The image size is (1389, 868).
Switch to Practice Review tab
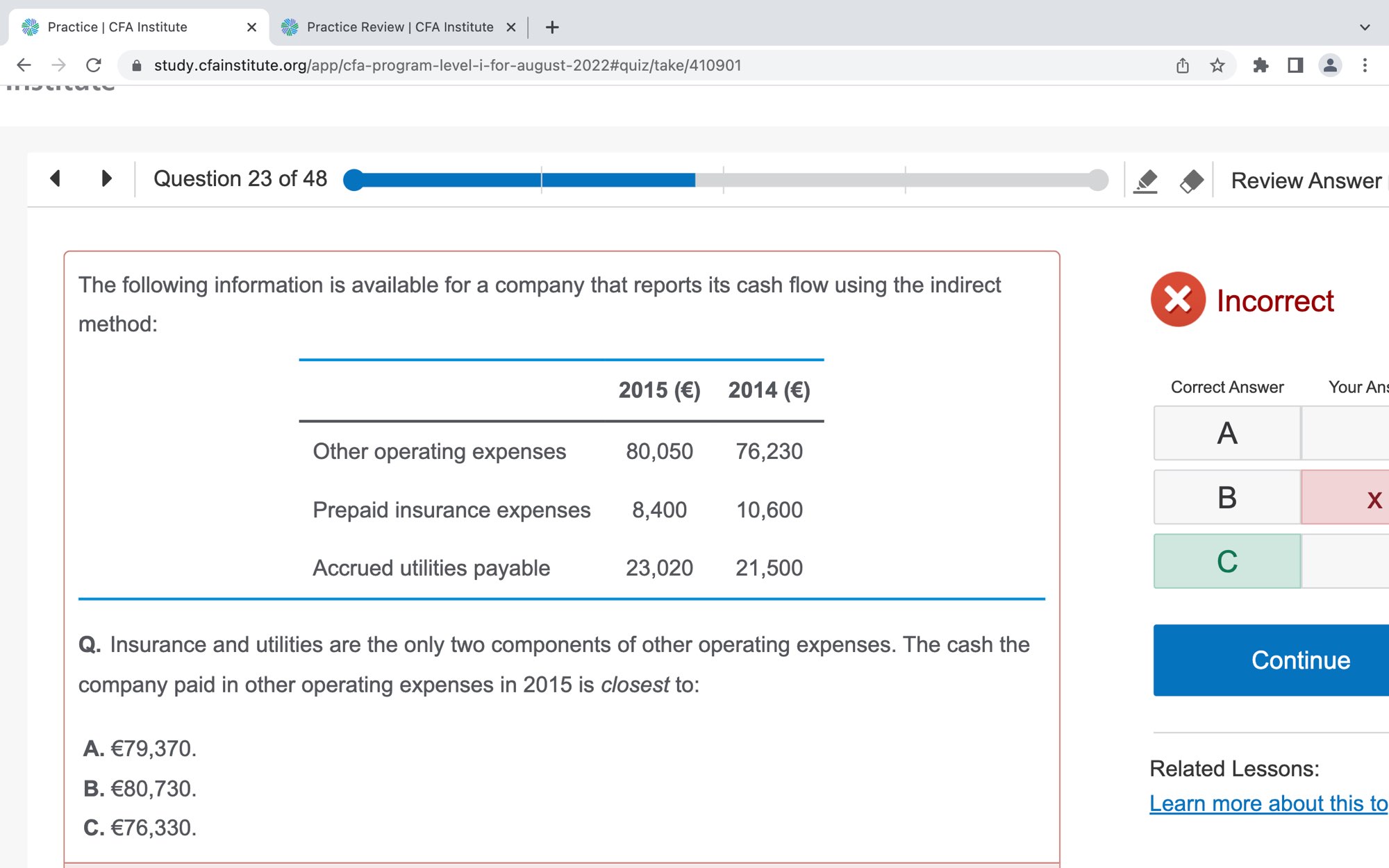click(399, 27)
